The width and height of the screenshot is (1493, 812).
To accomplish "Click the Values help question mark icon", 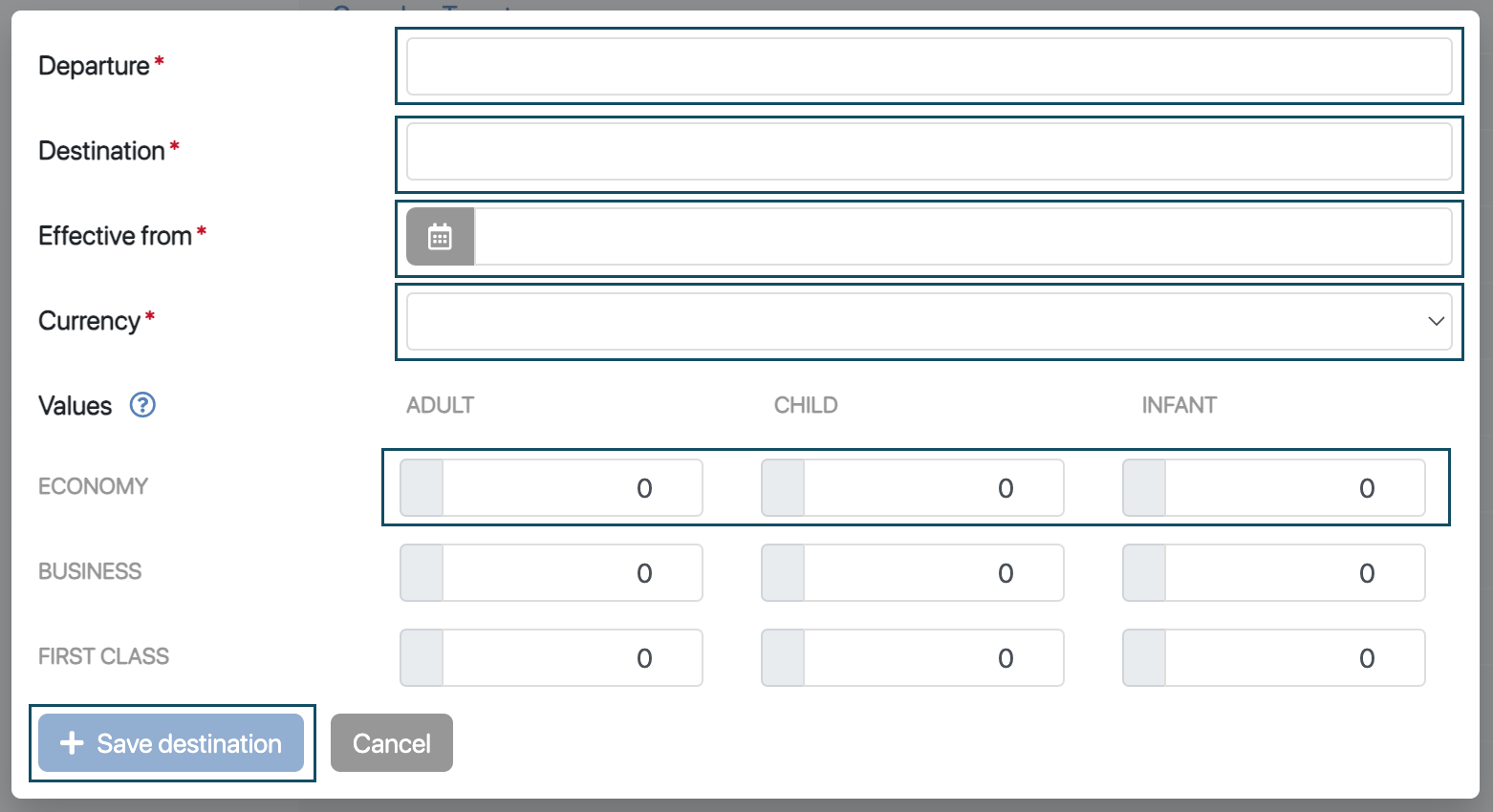I will 142,405.
